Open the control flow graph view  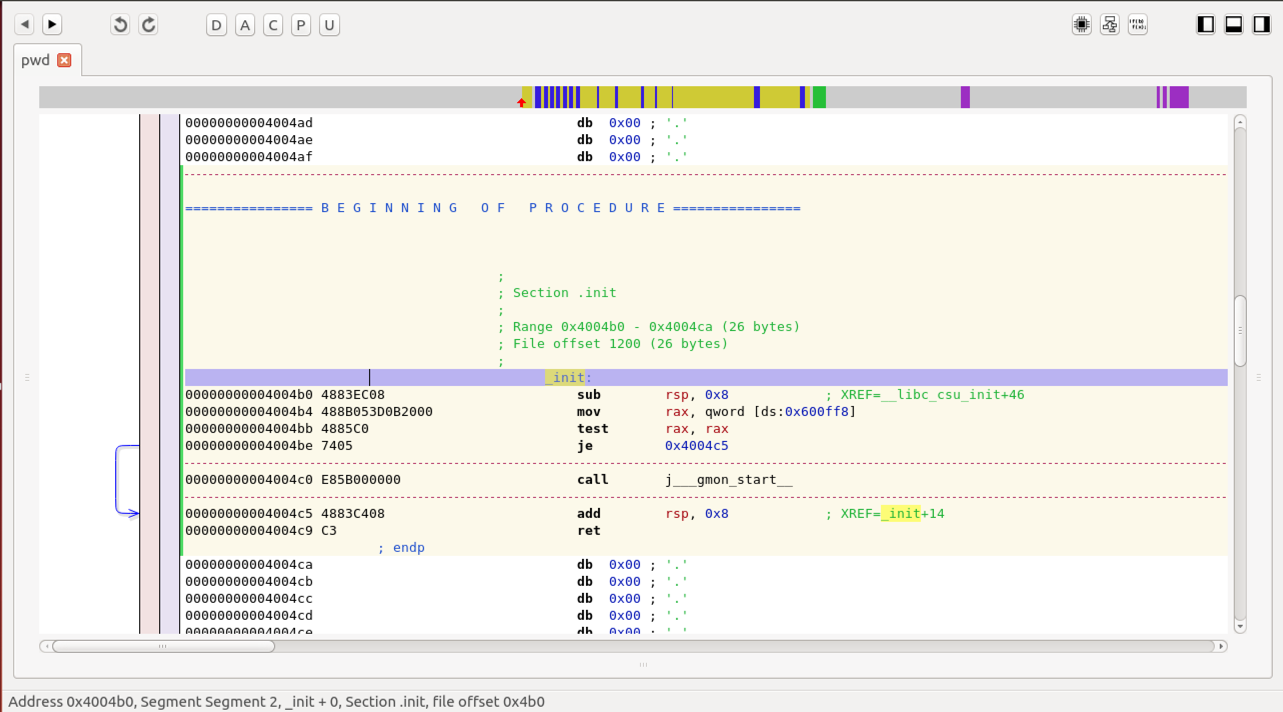coord(1109,25)
